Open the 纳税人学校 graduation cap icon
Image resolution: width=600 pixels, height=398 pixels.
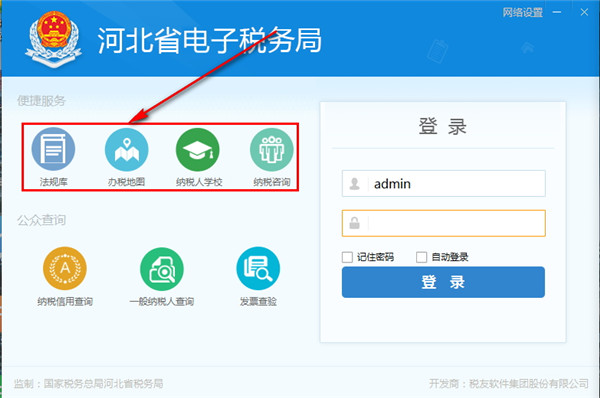[198, 150]
